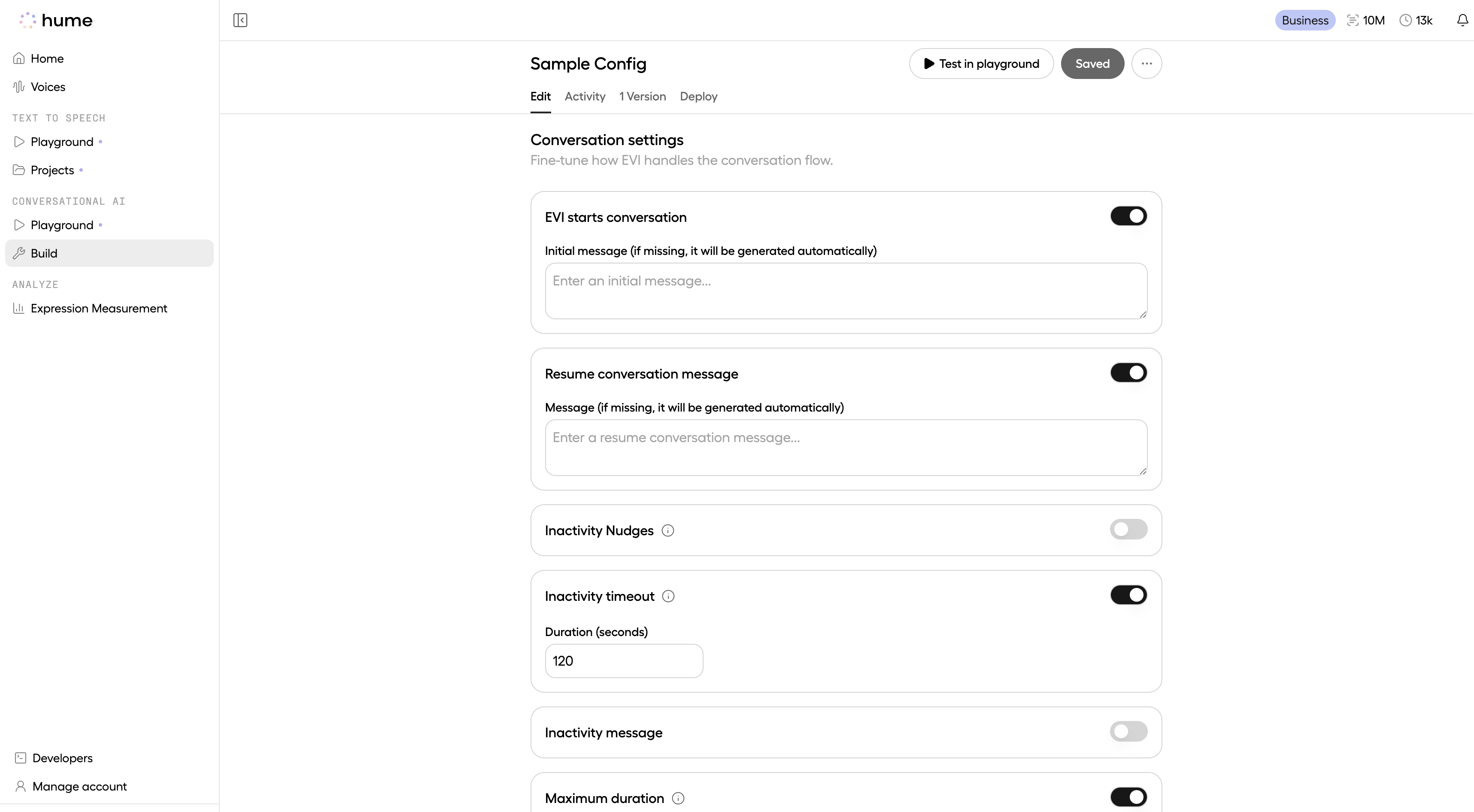Open Playground under Text to Speech
Image resolution: width=1474 pixels, height=812 pixels.
click(19, 142)
